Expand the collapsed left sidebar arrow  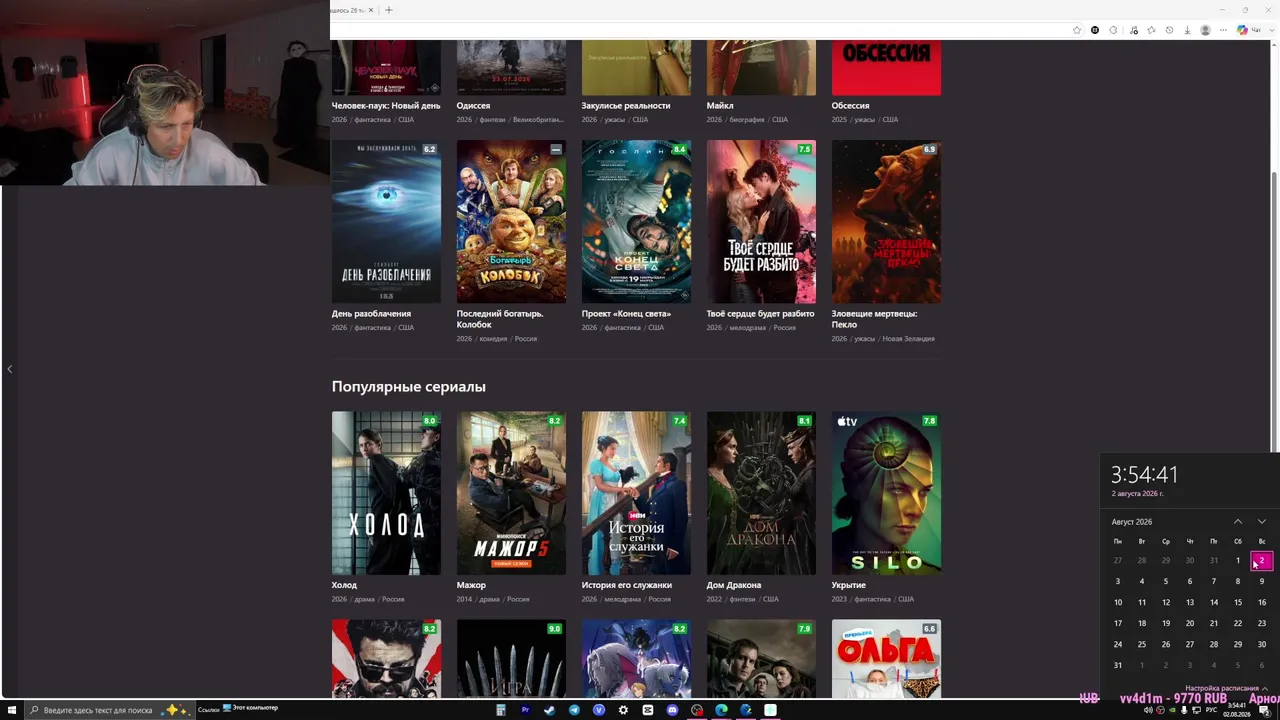pyautogui.click(x=10, y=369)
